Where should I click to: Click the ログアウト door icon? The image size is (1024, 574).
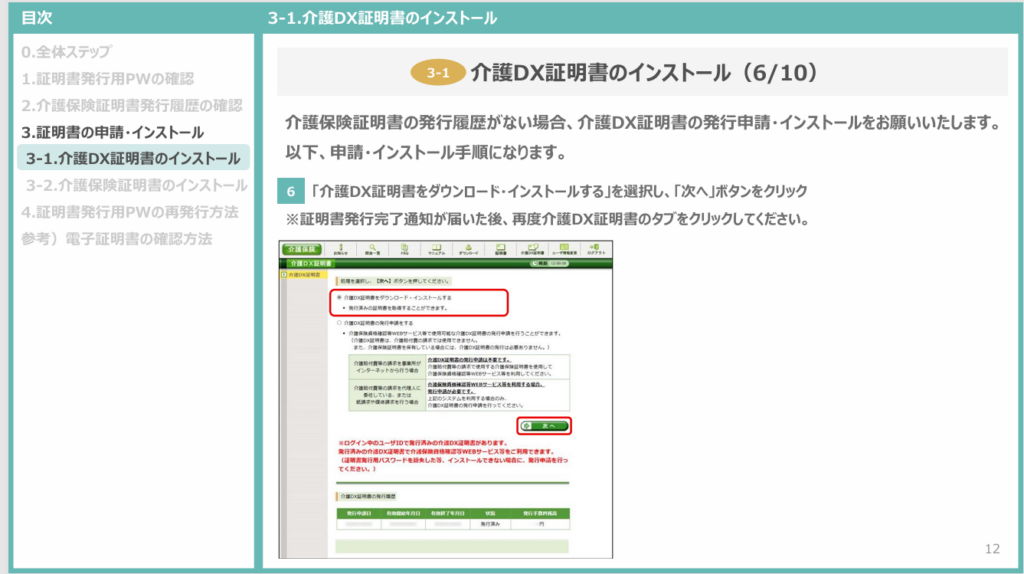(x=596, y=249)
